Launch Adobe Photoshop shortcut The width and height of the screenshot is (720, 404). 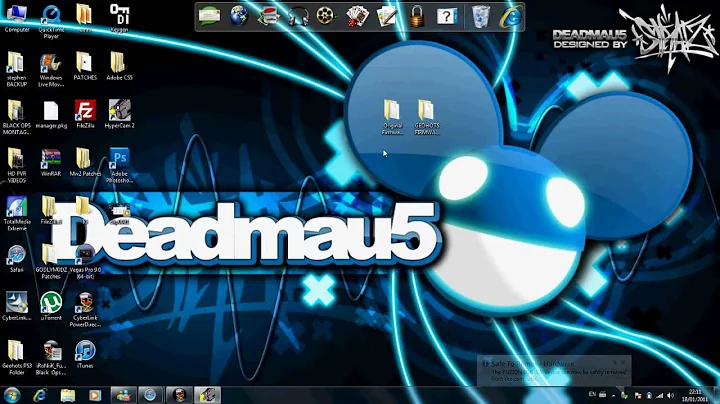coord(119,165)
